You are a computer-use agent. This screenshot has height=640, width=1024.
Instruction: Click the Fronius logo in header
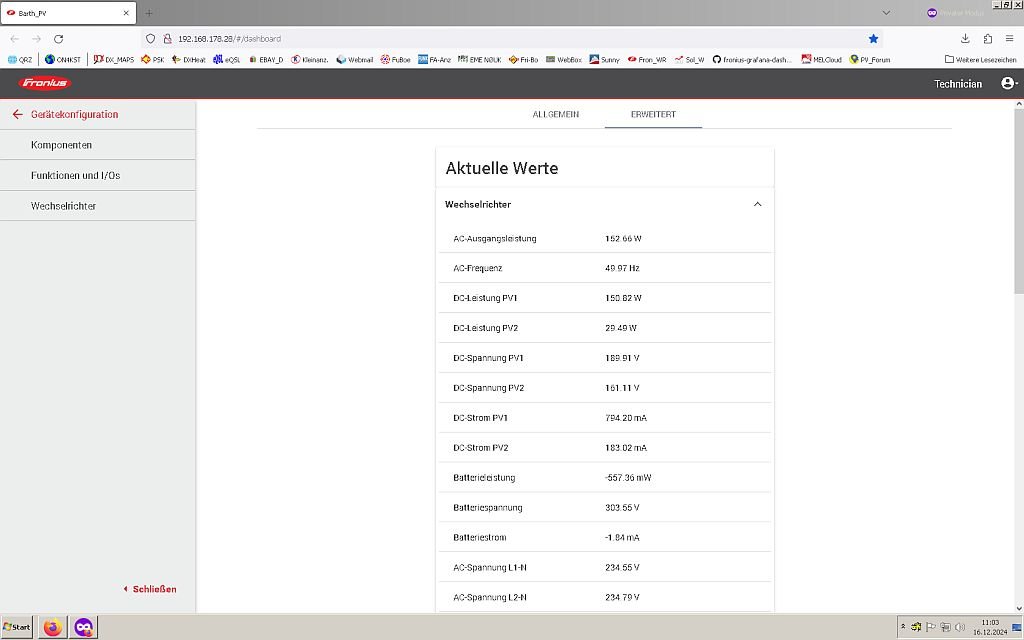point(45,83)
